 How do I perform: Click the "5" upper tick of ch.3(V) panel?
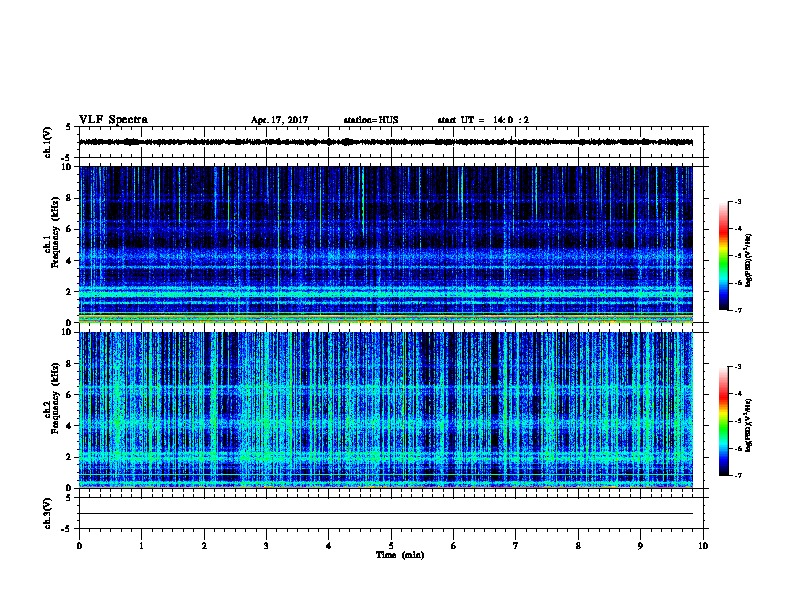pyautogui.click(x=69, y=498)
